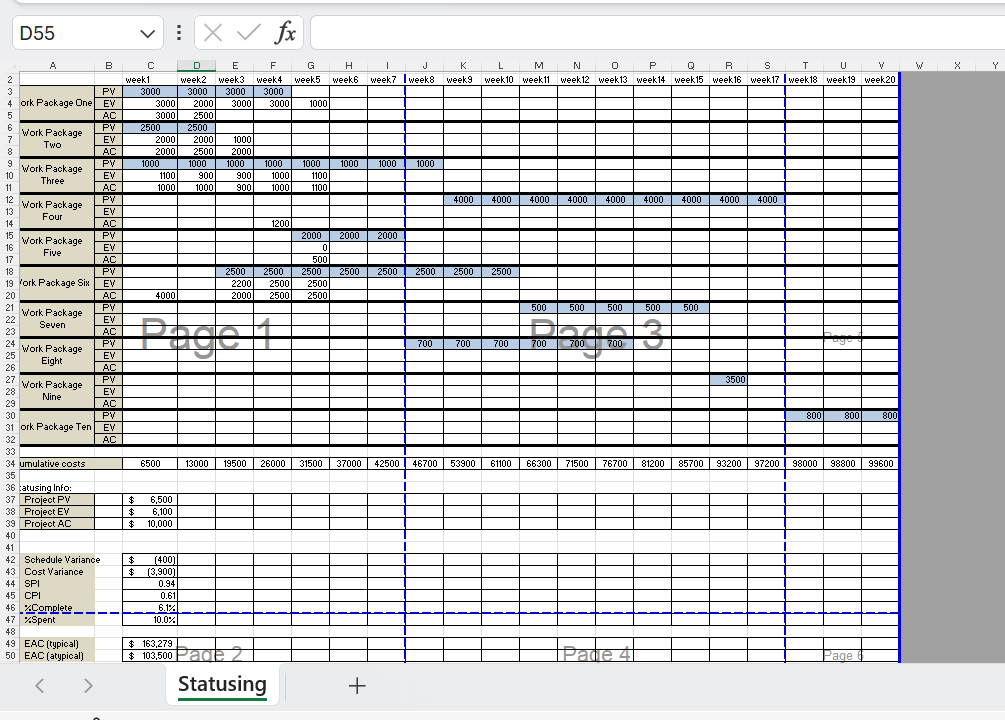Add a new worksheet with the plus icon
The height and width of the screenshot is (720, 1005).
(x=356, y=685)
